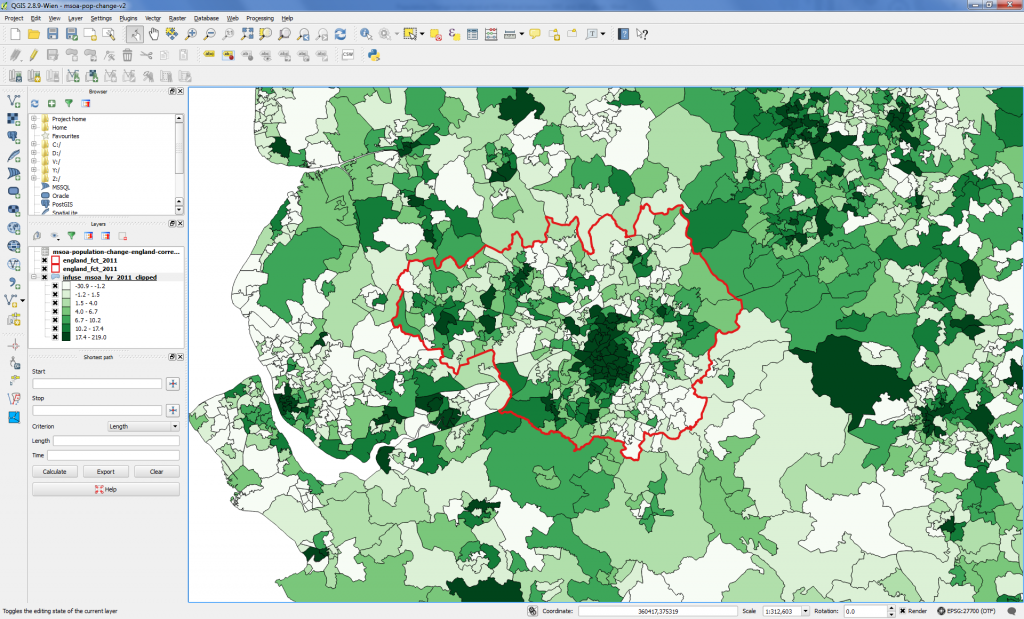The height and width of the screenshot is (619, 1024).
Task: Open the Vector menu
Action: [153, 18]
